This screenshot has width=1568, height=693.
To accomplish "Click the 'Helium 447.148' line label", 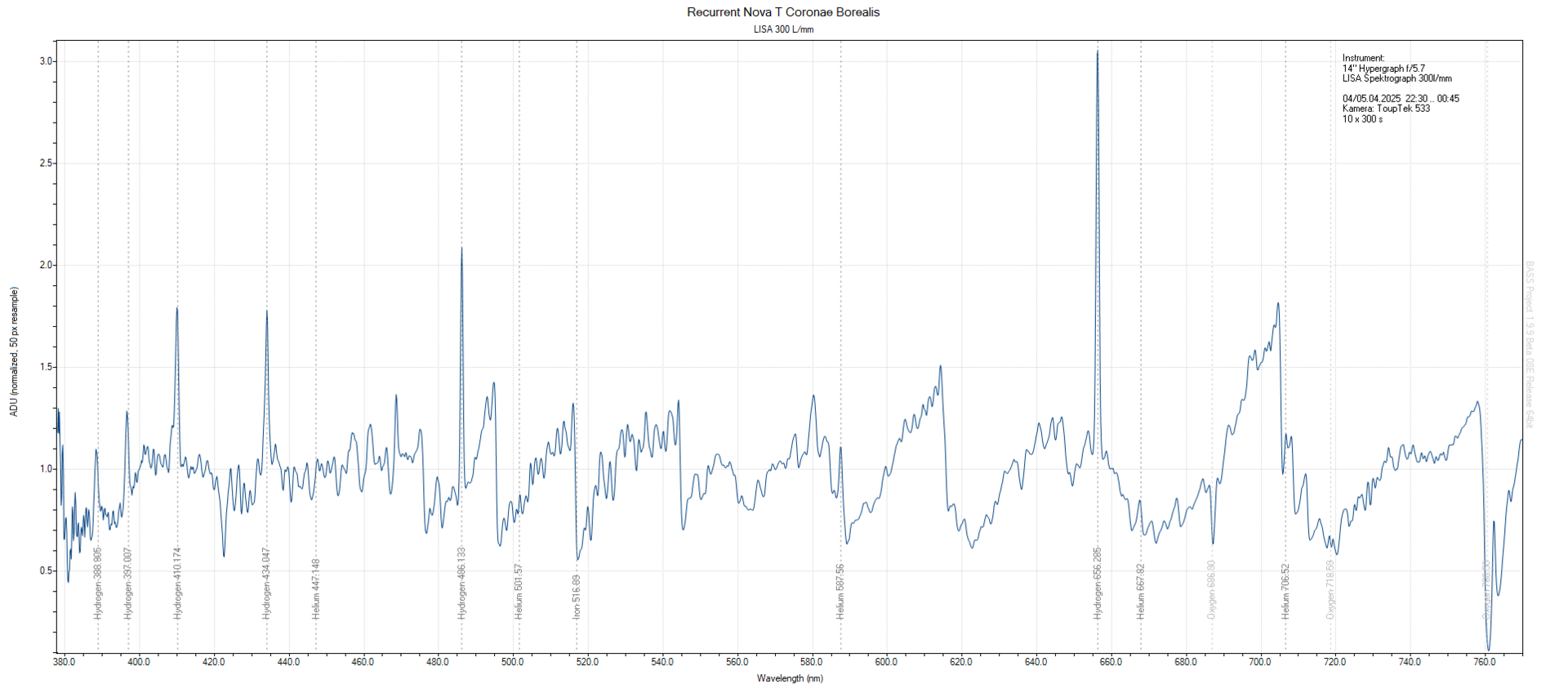I will [316, 588].
